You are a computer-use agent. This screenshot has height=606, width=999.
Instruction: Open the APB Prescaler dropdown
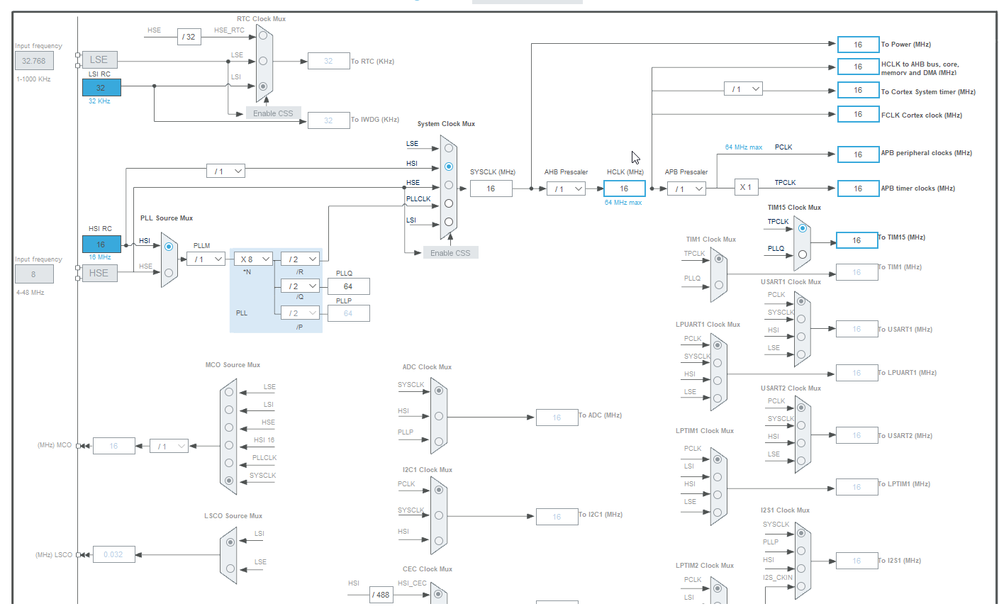coord(686,189)
